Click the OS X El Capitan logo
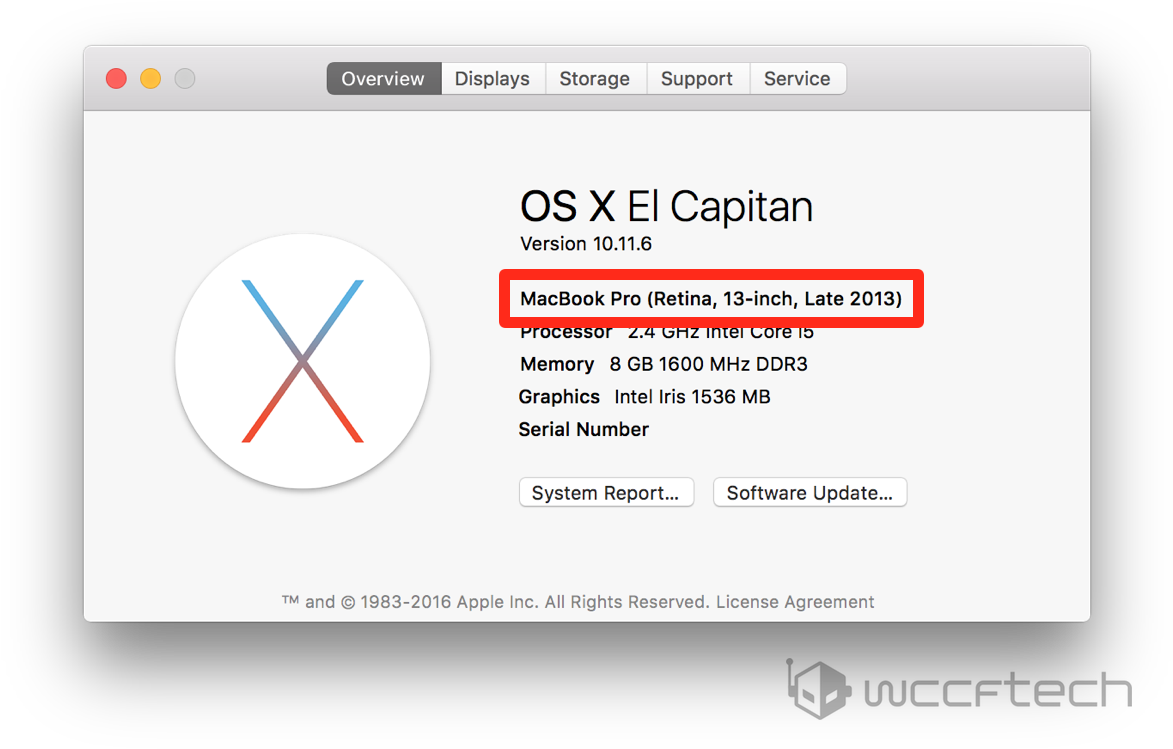1173x749 pixels. 302,361
